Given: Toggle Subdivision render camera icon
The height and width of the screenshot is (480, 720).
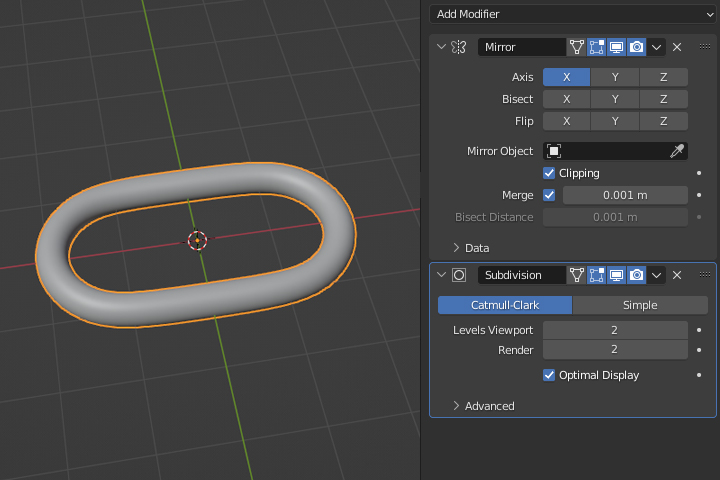Looking at the screenshot, I should [x=636, y=275].
